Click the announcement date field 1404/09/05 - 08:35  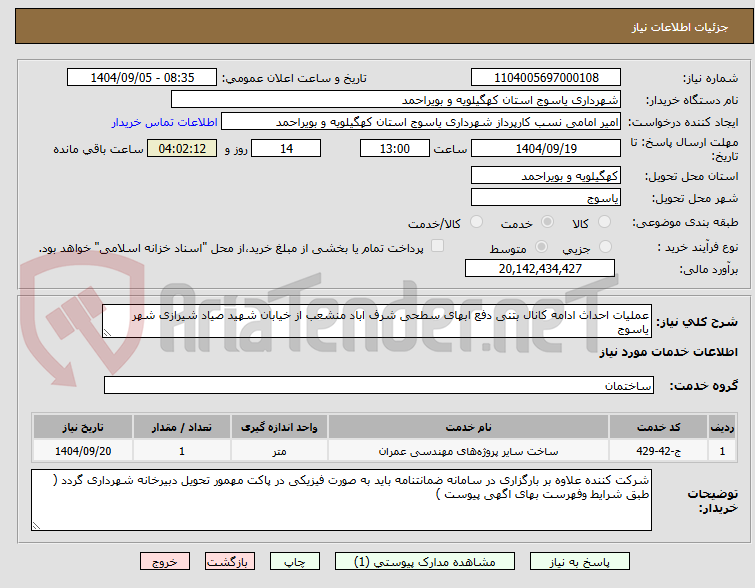click(x=142, y=78)
